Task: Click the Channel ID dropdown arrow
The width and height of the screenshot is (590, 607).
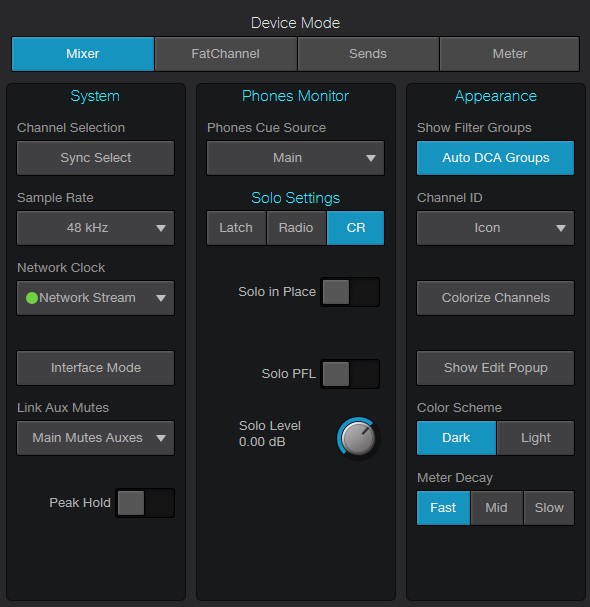Action: click(x=561, y=228)
